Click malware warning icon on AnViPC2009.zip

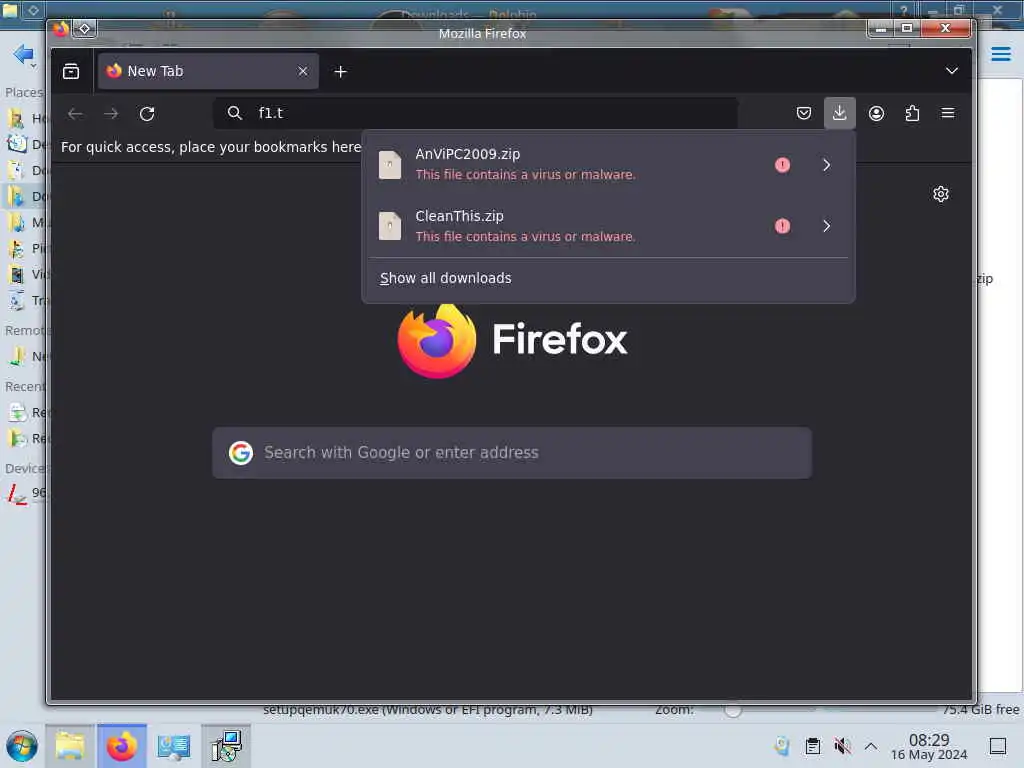coord(782,165)
